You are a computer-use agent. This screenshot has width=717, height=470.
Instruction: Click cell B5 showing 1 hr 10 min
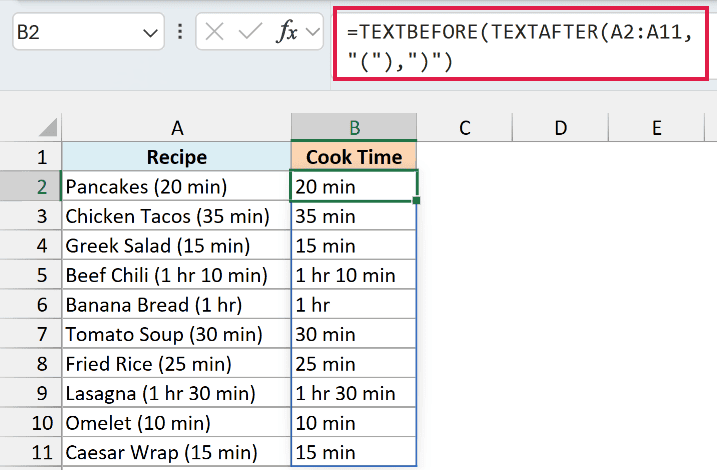354,275
